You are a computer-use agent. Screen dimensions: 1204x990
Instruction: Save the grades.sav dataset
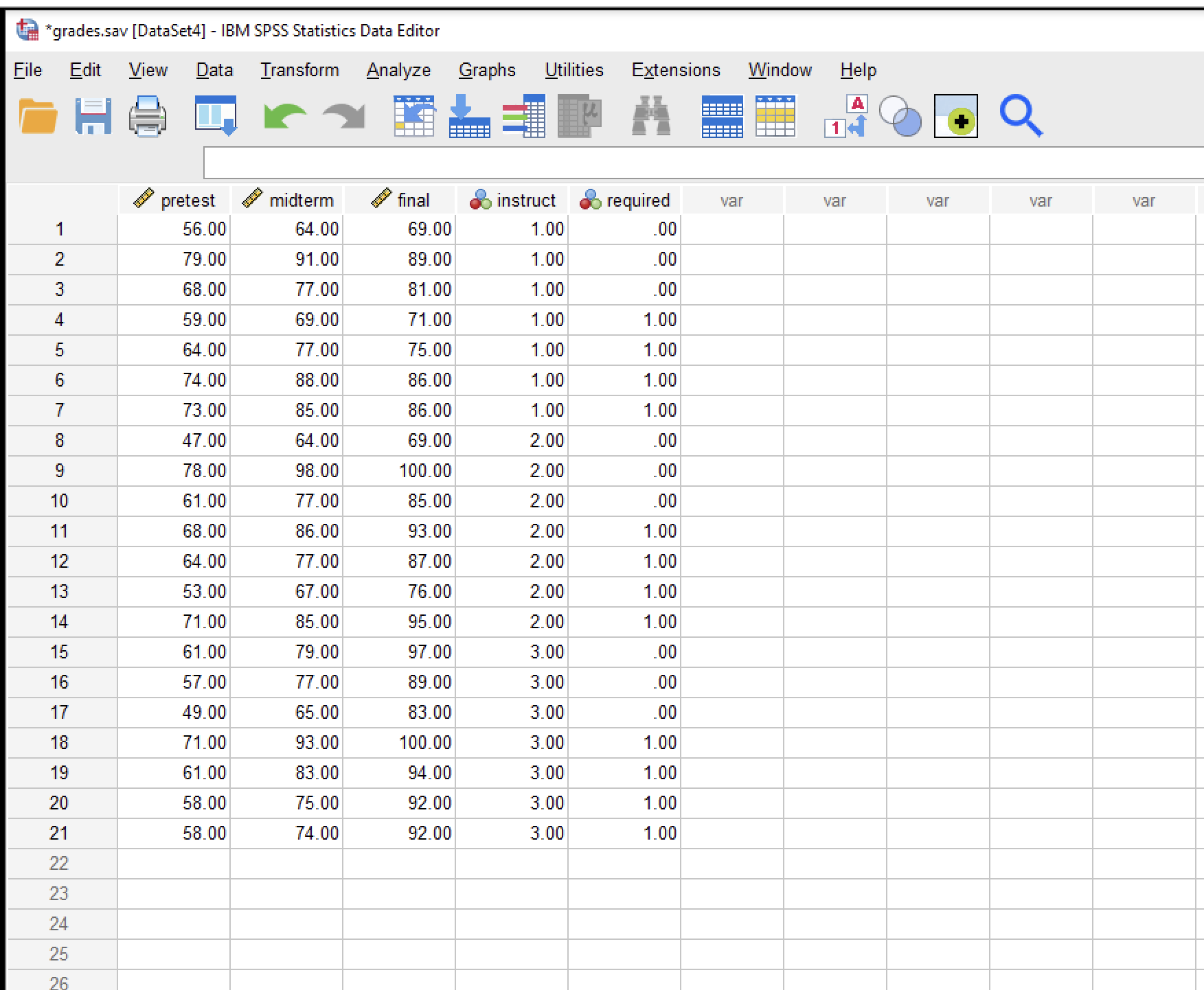click(93, 117)
